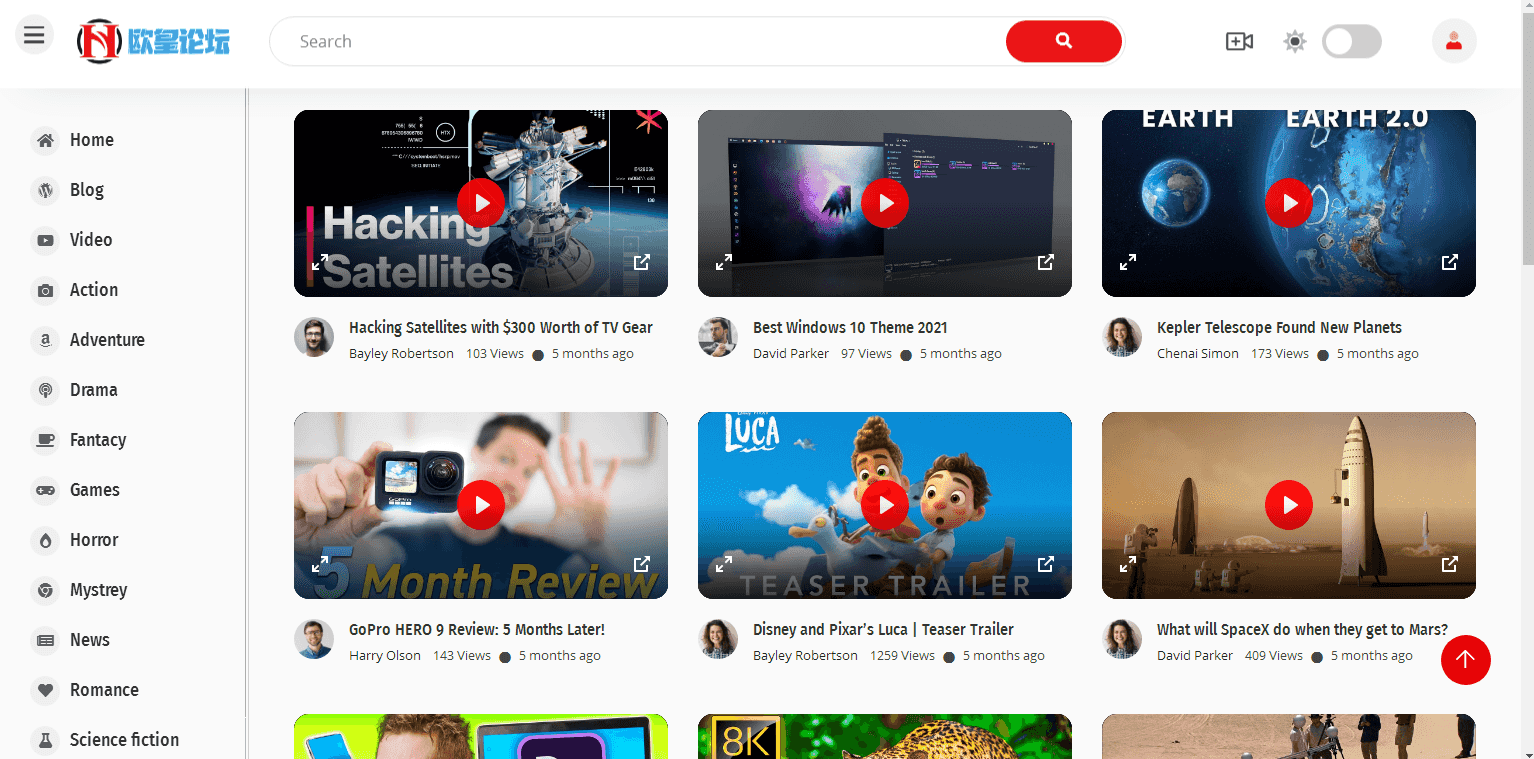Toggle the dark mode switch
This screenshot has width=1534, height=759.
tap(1351, 41)
